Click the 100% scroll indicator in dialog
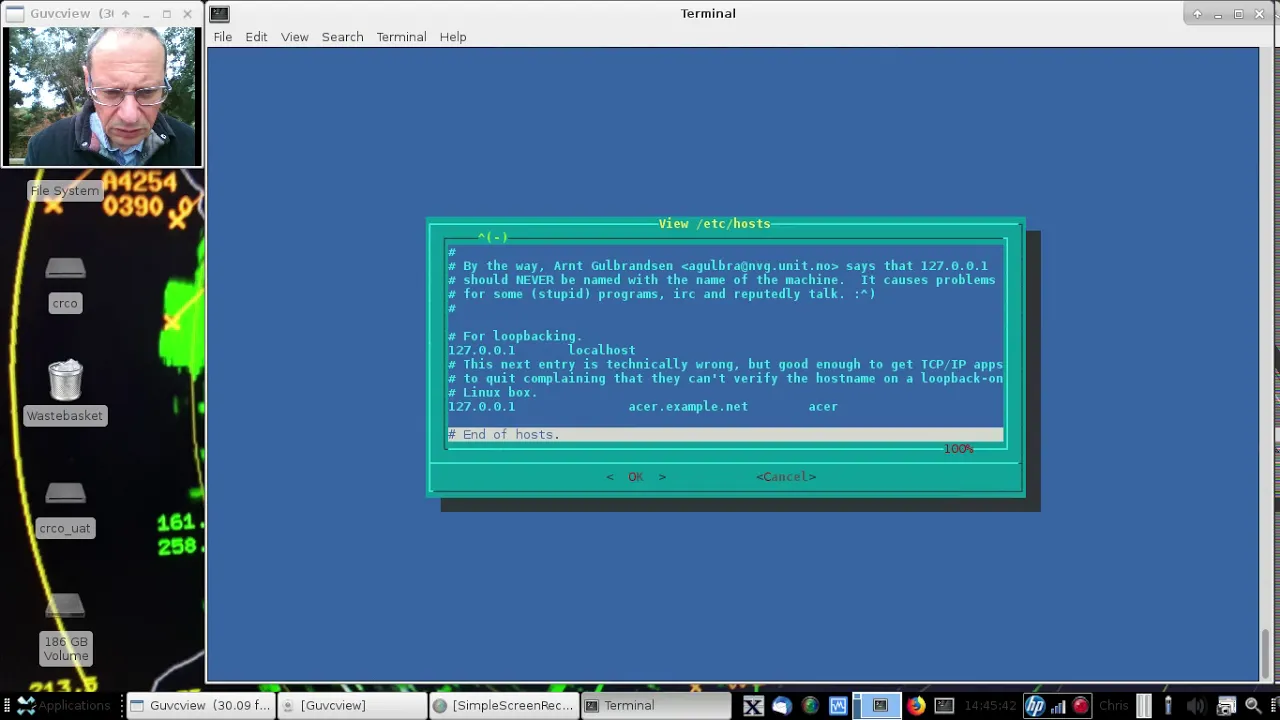The height and width of the screenshot is (720, 1280). click(x=958, y=449)
